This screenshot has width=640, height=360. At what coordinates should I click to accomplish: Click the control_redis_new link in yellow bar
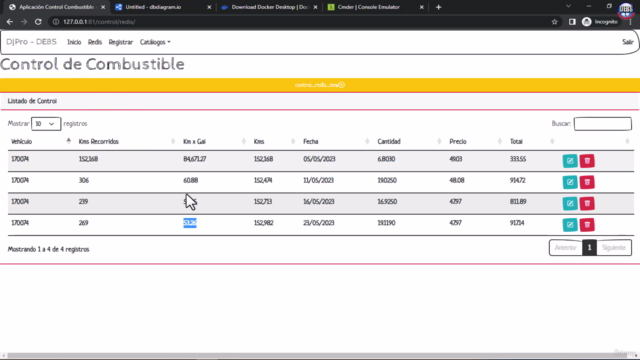pos(320,85)
